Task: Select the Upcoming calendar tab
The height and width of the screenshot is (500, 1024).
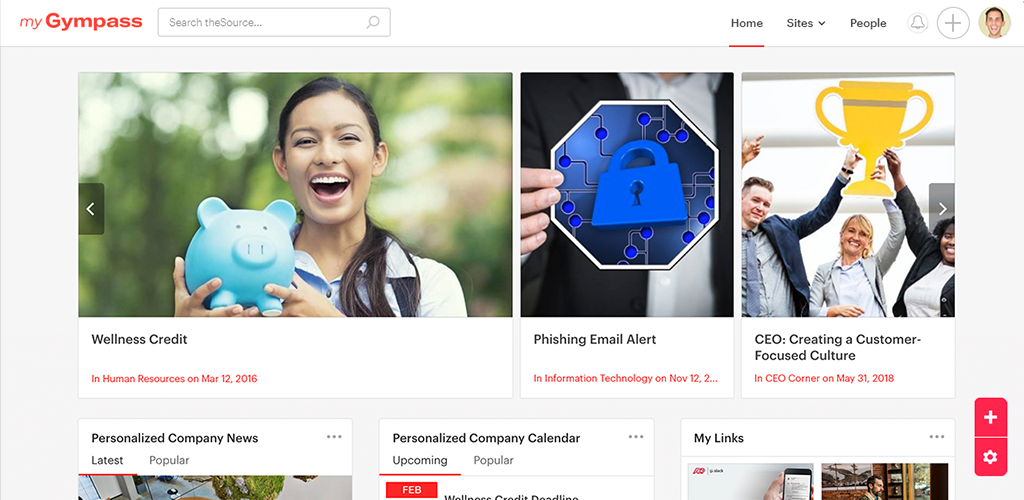Action: click(420, 460)
